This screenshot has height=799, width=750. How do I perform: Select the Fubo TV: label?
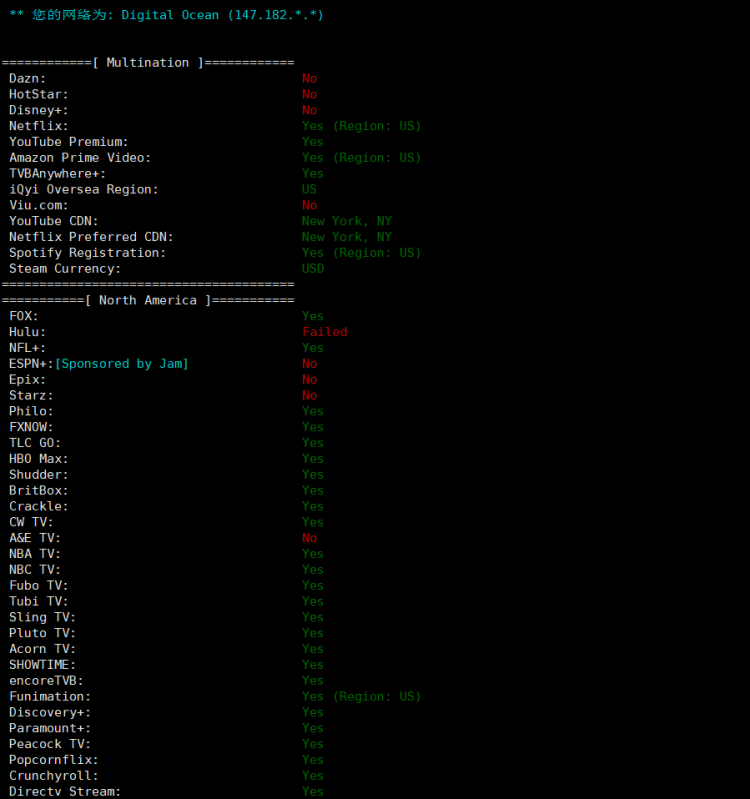coord(39,585)
